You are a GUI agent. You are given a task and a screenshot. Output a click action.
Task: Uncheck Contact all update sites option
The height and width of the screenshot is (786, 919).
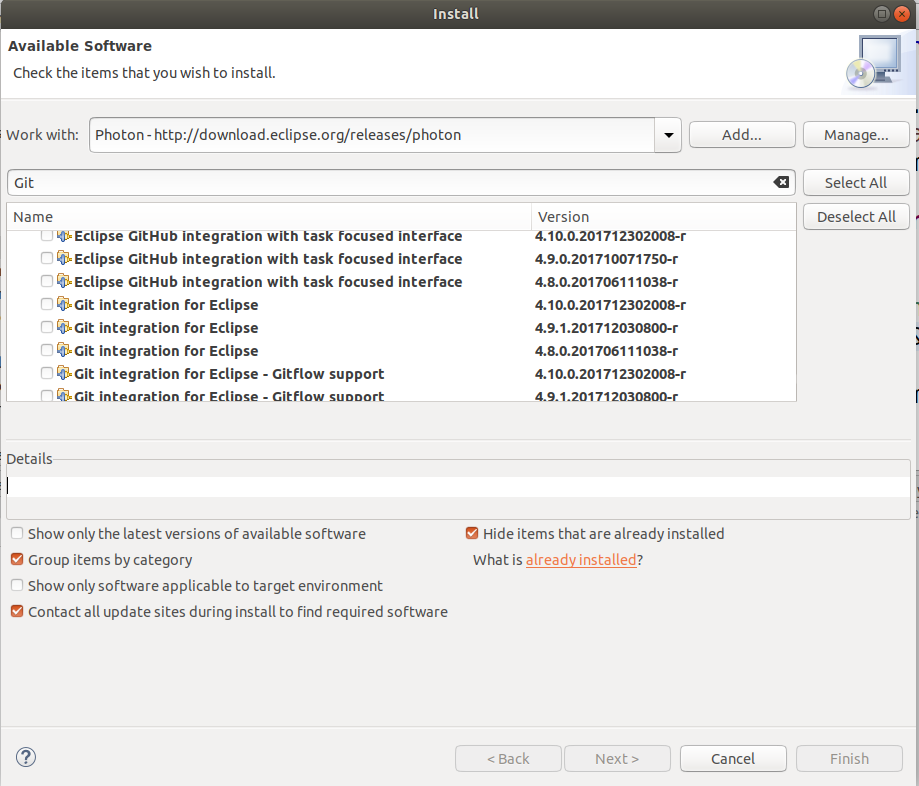pos(17,611)
